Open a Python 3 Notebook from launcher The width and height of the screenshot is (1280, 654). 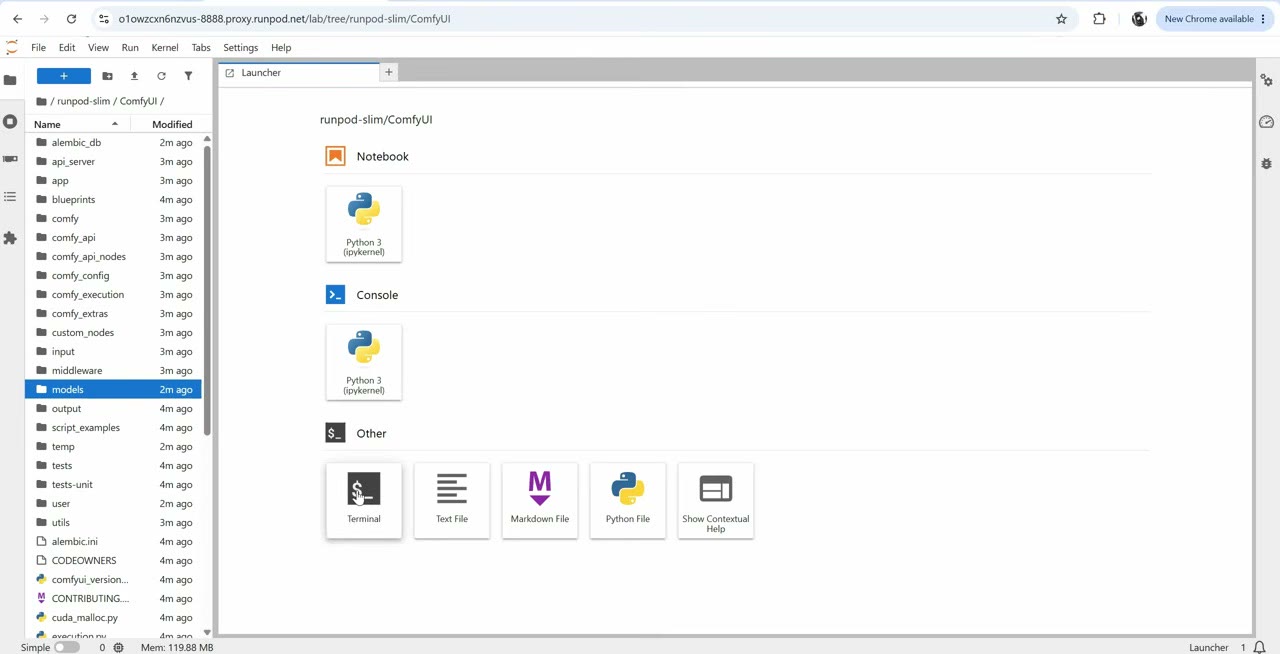(x=364, y=224)
